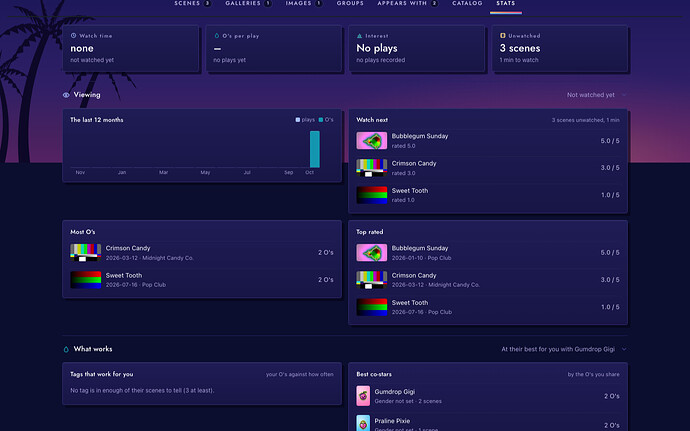Image resolution: width=690 pixels, height=431 pixels.
Task: Click the 3.0 / 5 rating in Top rated
Action: point(610,280)
